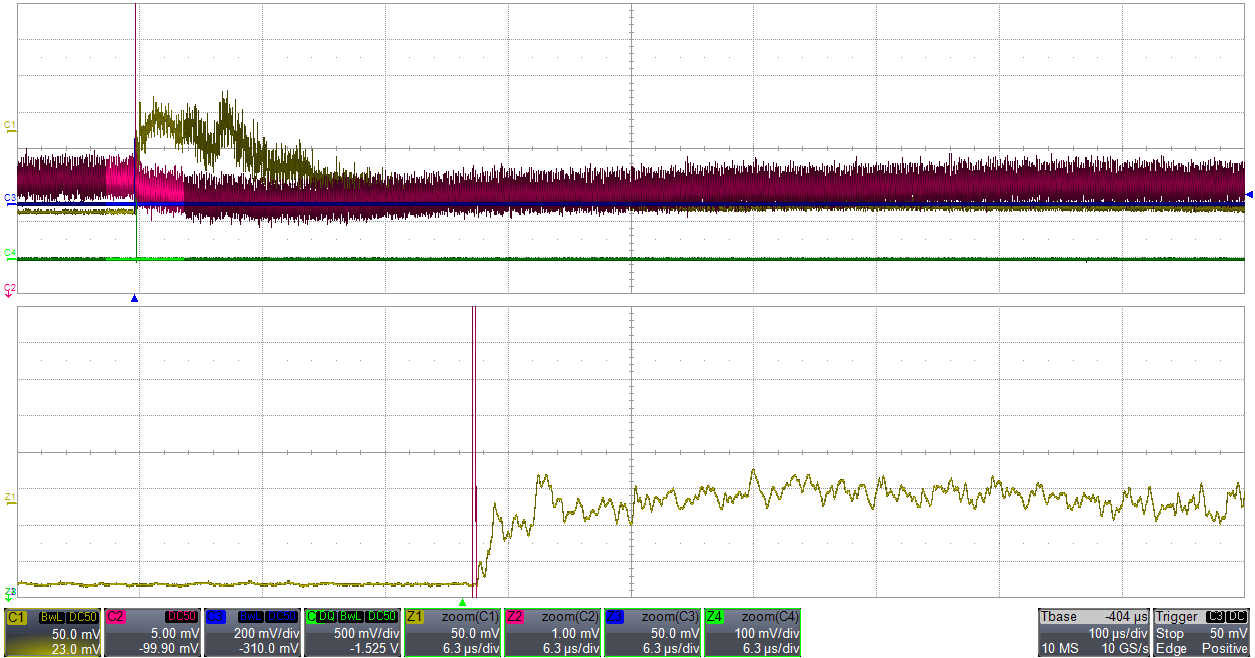Click the DC trigger coupling badge
Image resolution: width=1255 pixels, height=658 pixels.
(x=1237, y=617)
